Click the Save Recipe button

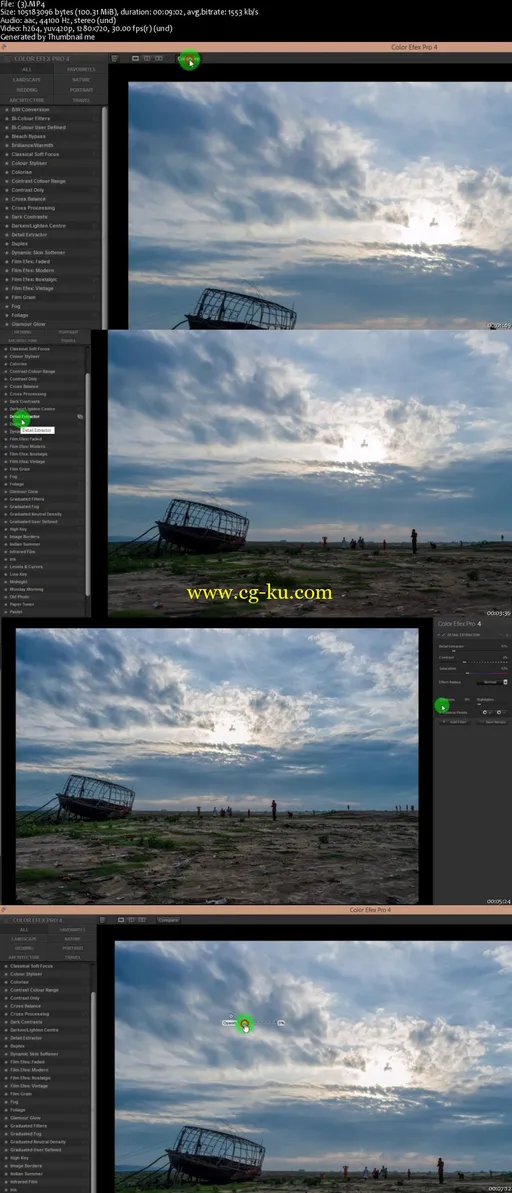(x=492, y=722)
